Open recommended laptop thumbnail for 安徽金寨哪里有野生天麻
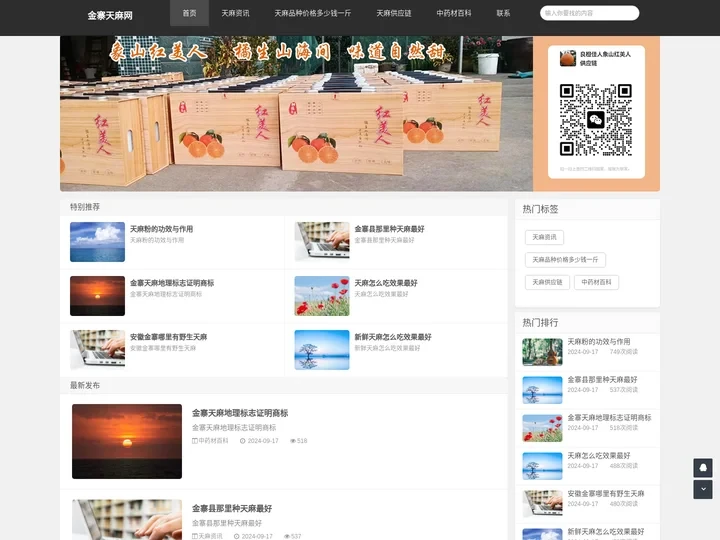 (97, 350)
